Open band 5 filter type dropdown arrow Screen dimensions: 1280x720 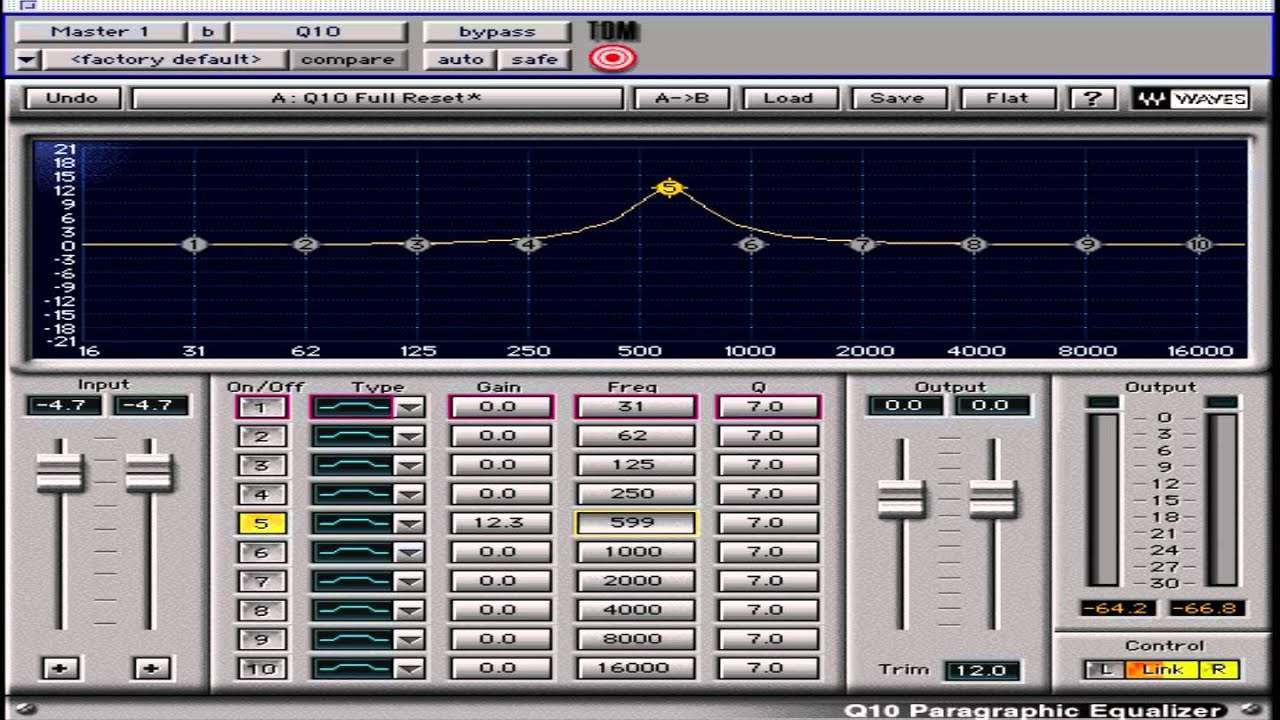click(x=409, y=523)
